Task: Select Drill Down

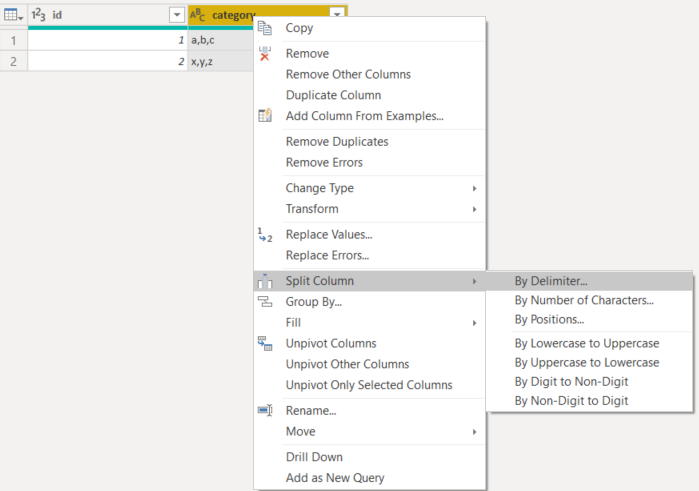Action: [370, 457]
